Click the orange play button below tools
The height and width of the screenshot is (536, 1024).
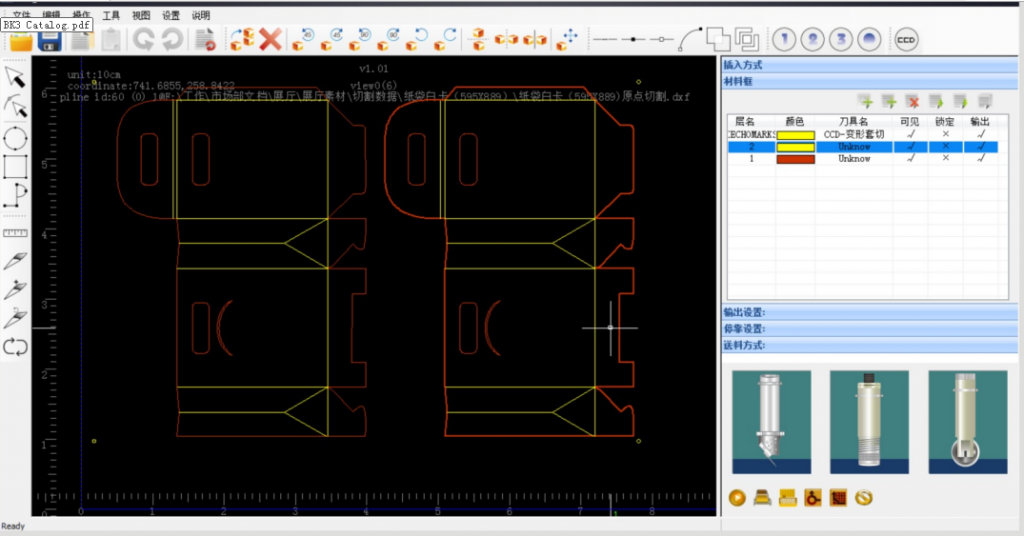click(738, 497)
